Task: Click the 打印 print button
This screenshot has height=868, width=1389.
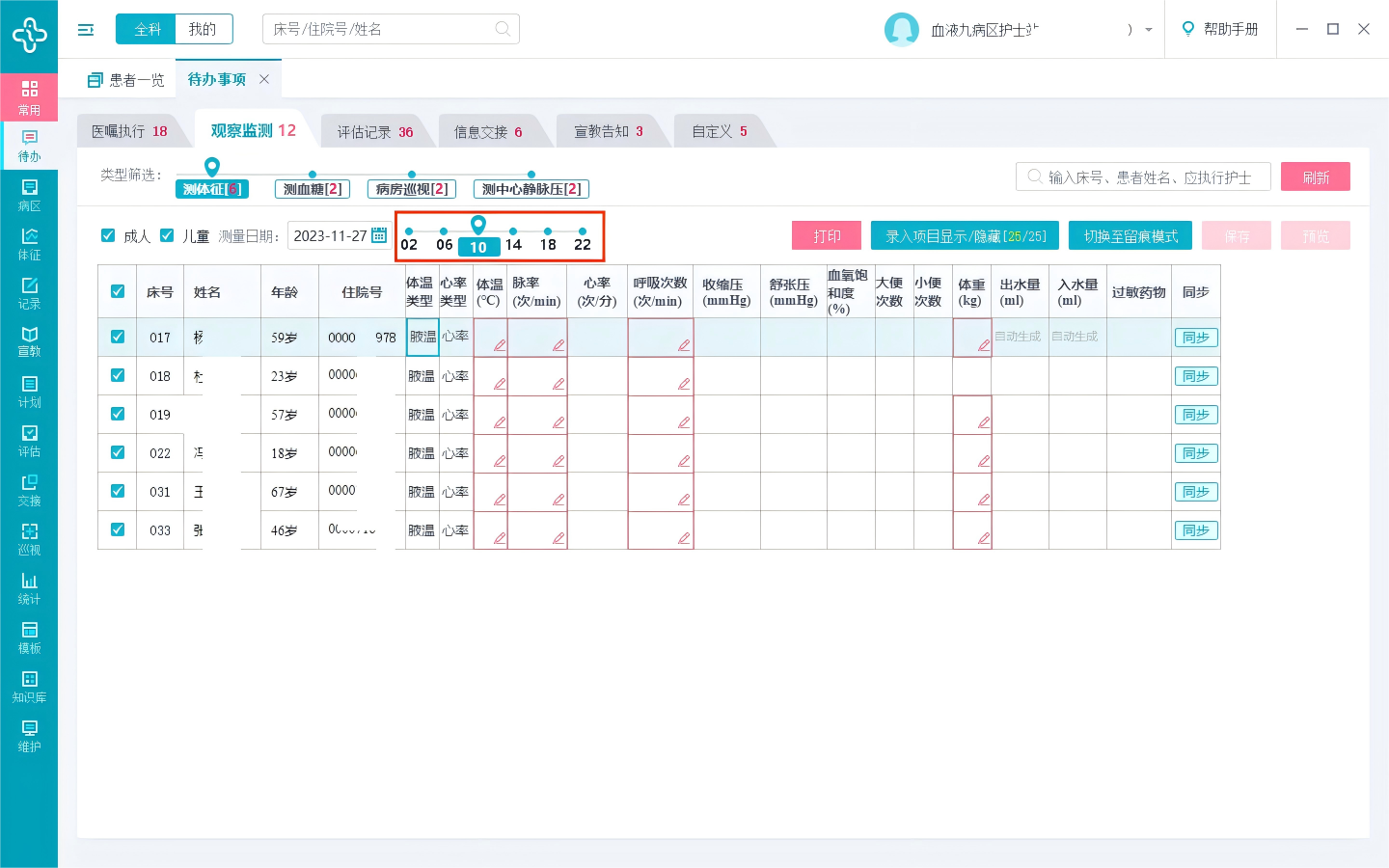Action: [x=827, y=236]
